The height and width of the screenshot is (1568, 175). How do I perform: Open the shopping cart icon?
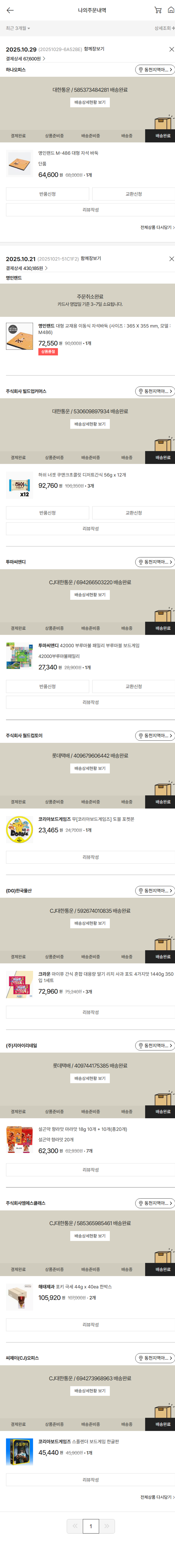(158, 10)
